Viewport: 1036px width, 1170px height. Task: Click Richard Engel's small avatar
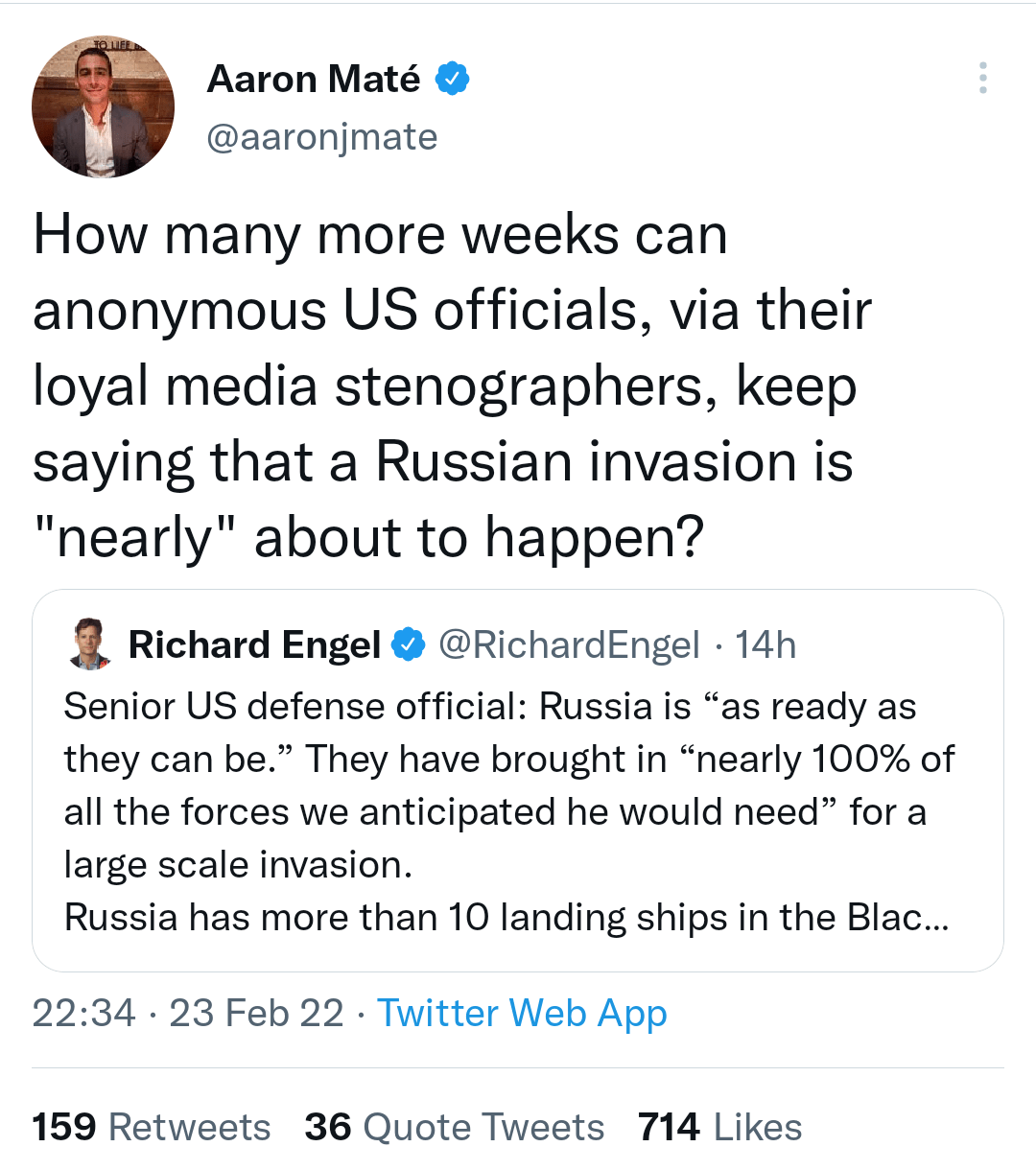click(90, 643)
